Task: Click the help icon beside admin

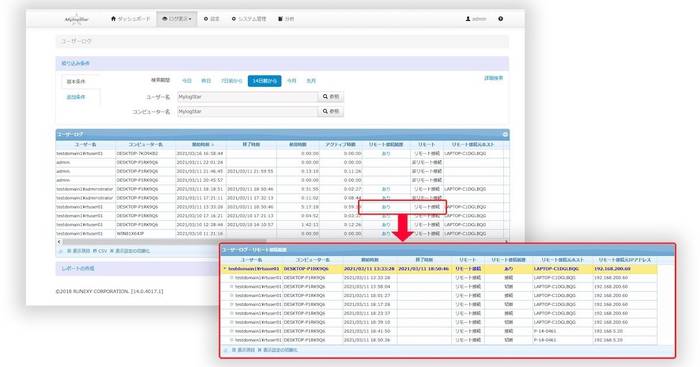Action: coord(500,19)
